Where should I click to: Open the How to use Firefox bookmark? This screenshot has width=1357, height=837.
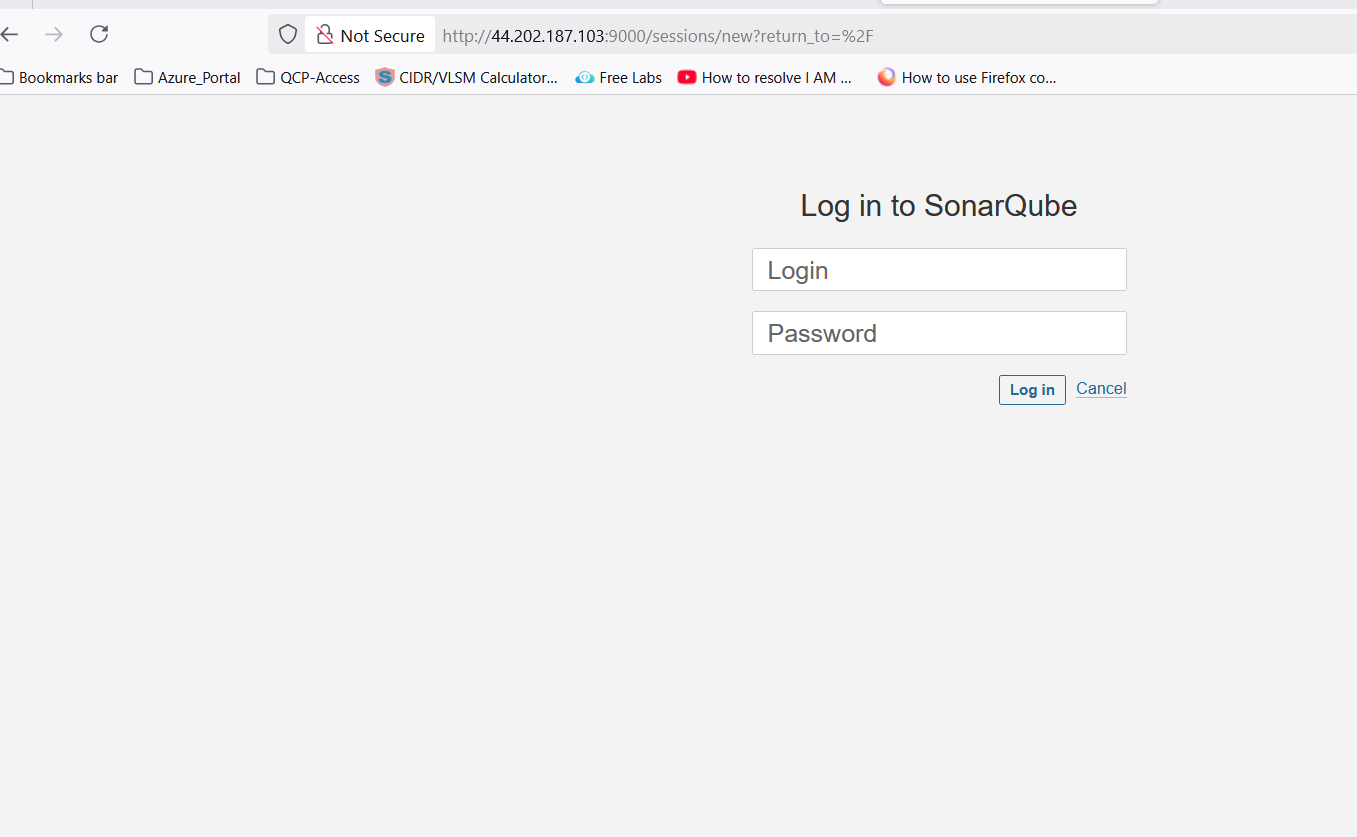(x=967, y=77)
